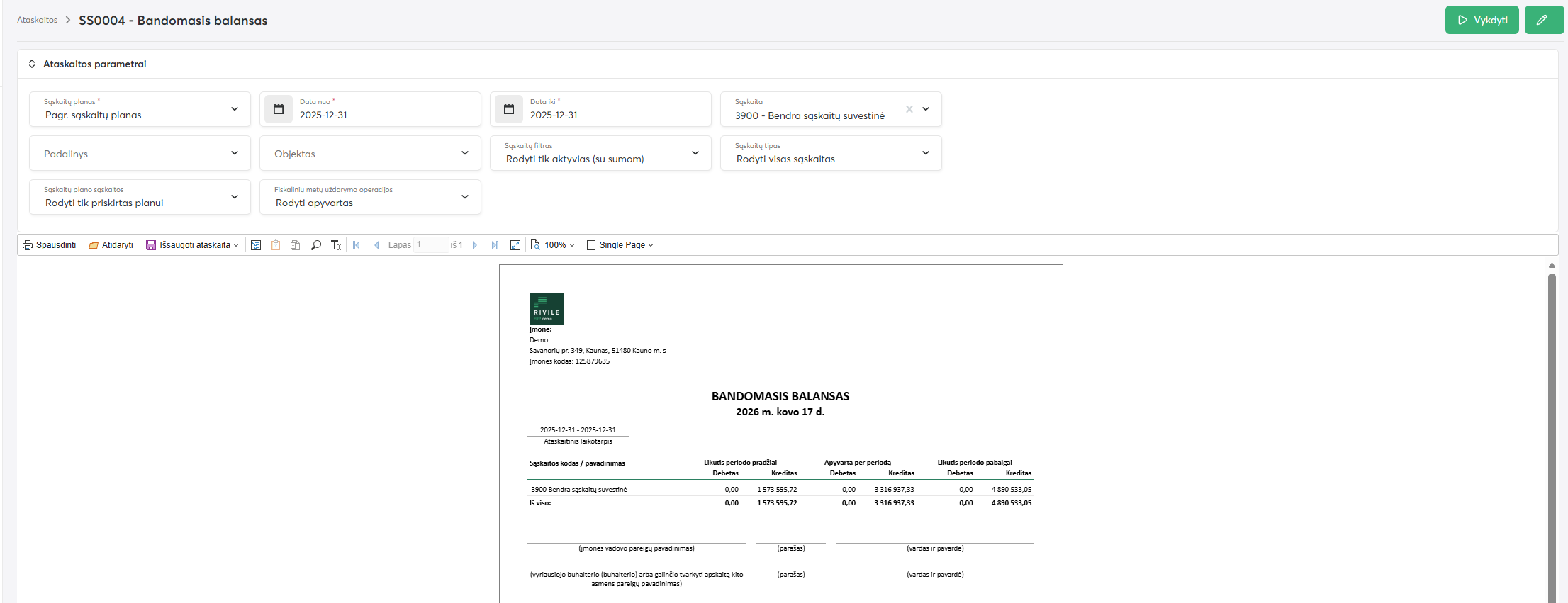Open the Išsaugoti ataskaita save menu

click(193, 245)
